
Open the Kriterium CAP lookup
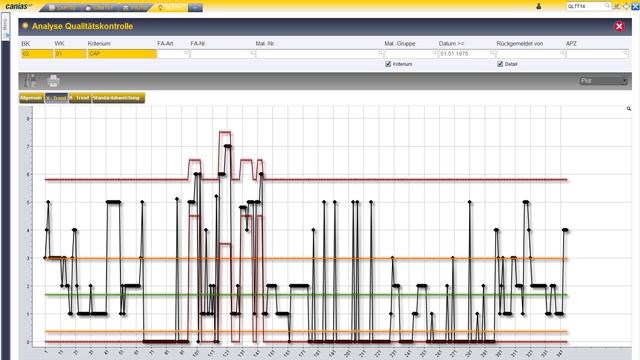[153, 53]
